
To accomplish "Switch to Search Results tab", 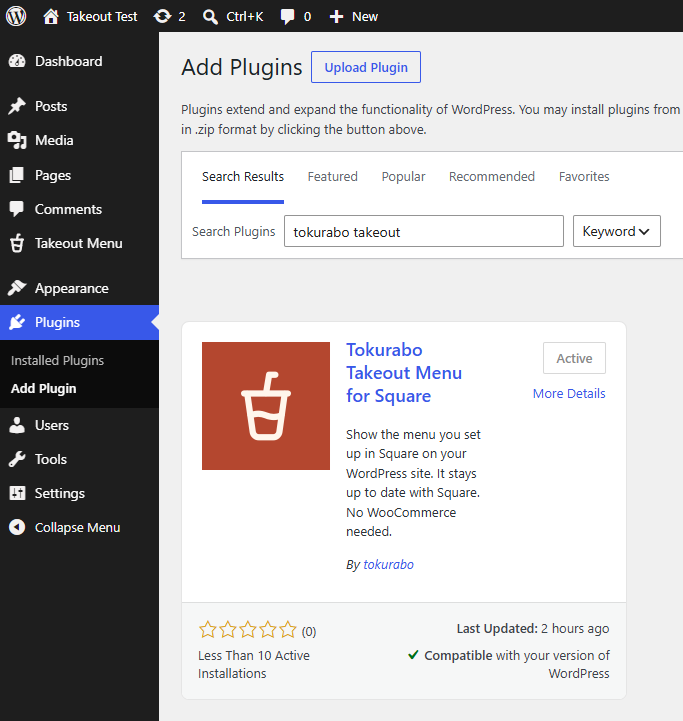I will coord(243,177).
